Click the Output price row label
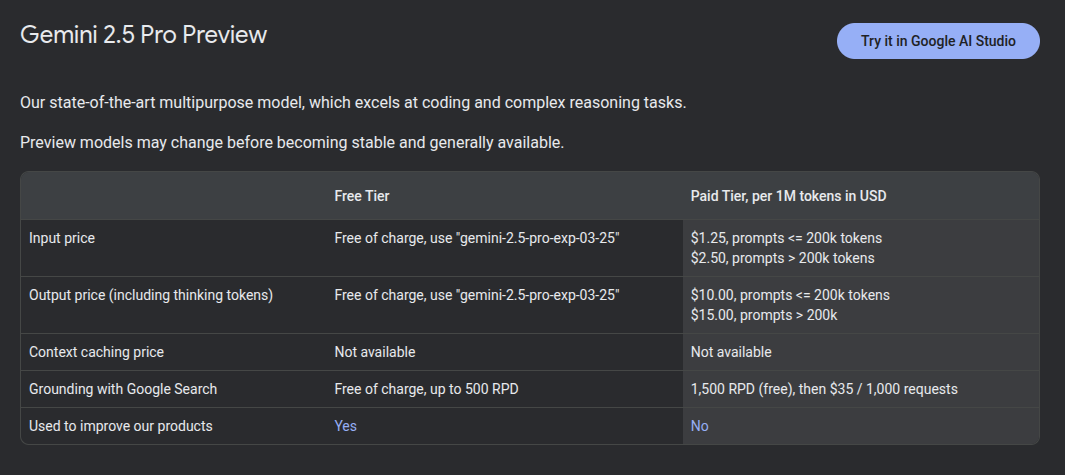Image resolution: width=1065 pixels, height=475 pixels. (151, 295)
